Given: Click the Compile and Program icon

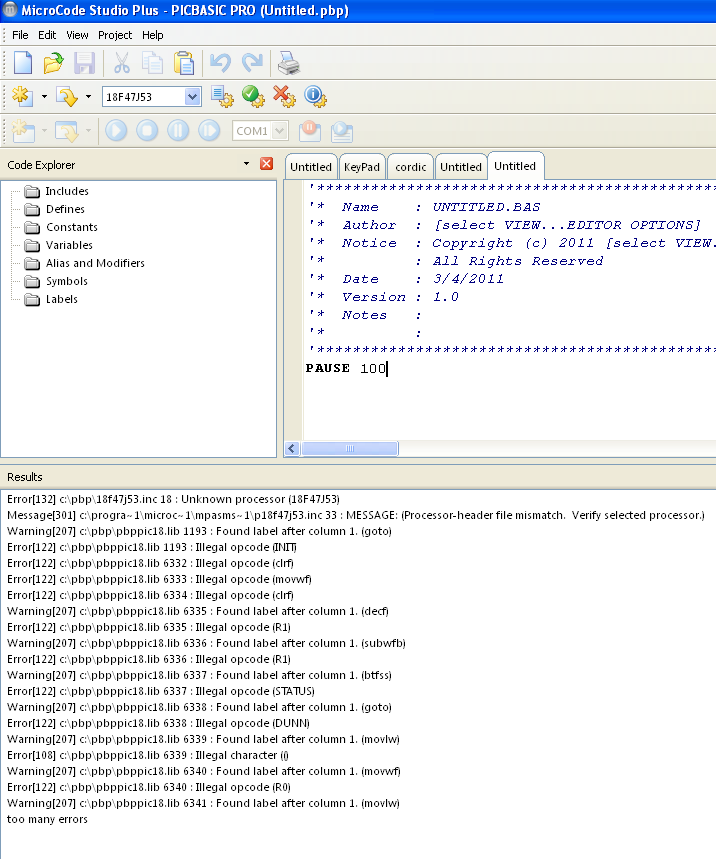Looking at the screenshot, I should coord(67,97).
